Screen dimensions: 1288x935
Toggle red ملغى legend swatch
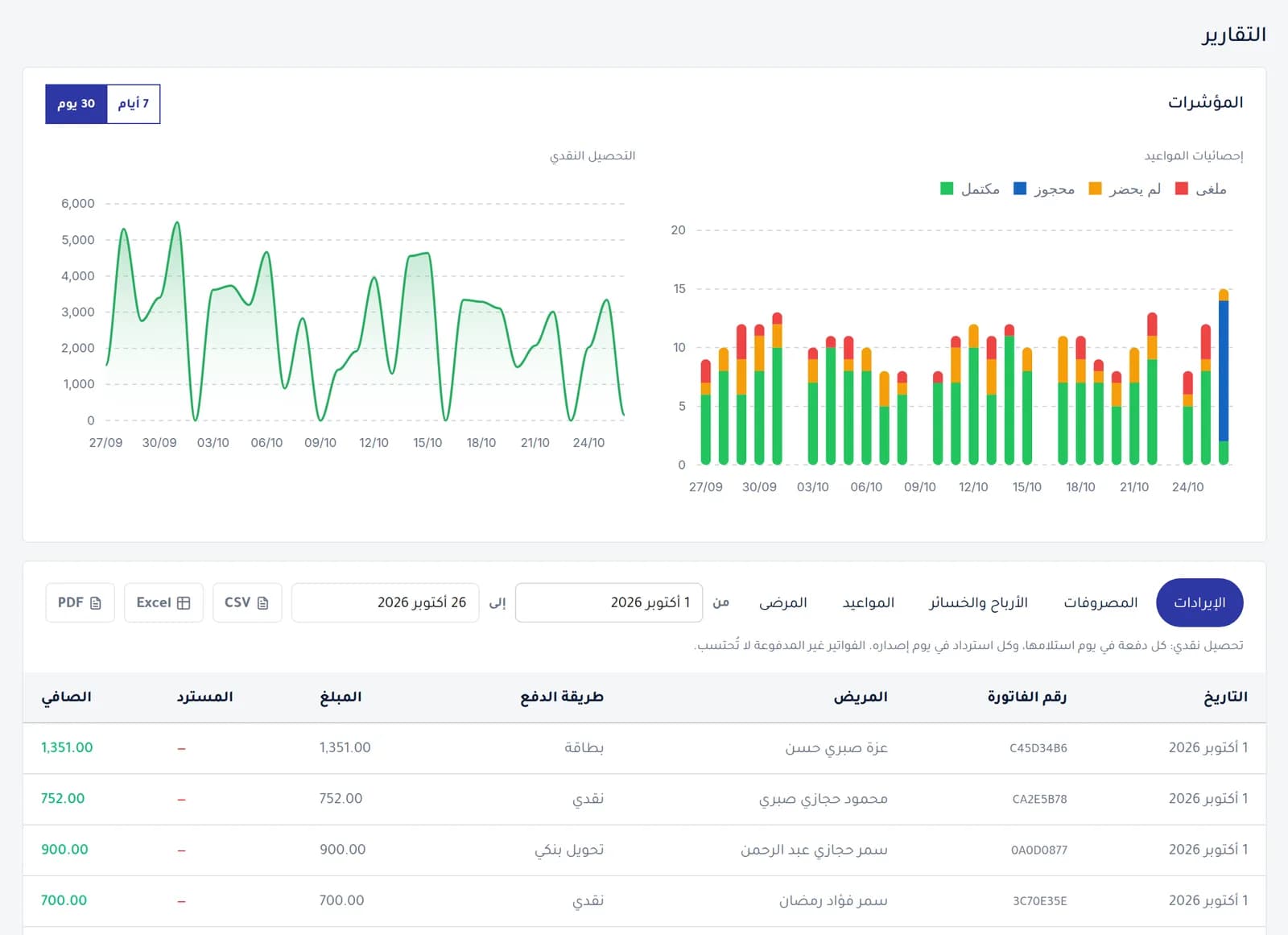1182,188
